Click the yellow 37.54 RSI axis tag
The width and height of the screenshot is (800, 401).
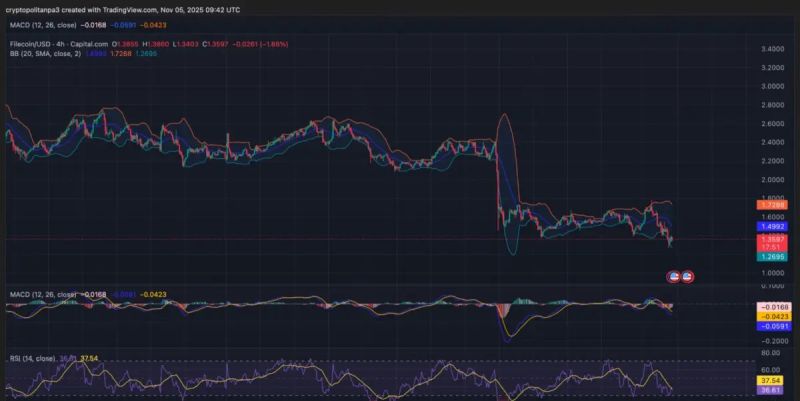[x=772, y=381]
